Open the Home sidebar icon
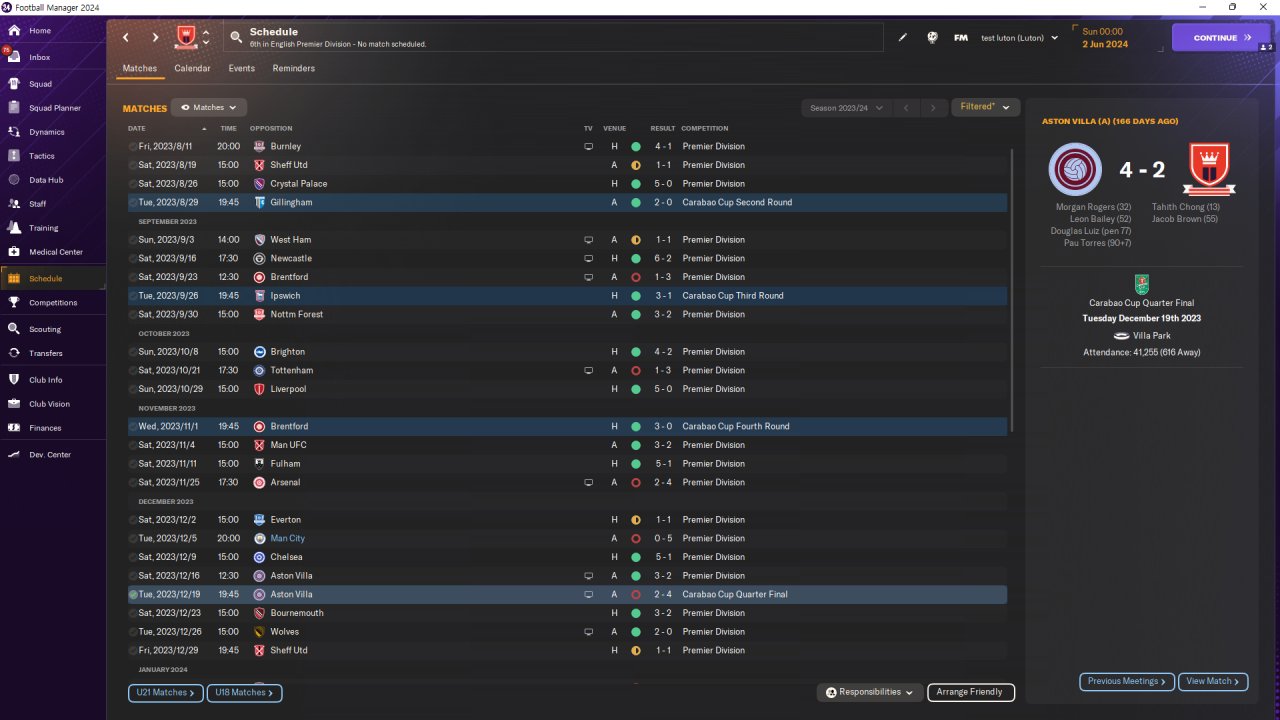This screenshot has height=720, width=1280. (x=14, y=31)
